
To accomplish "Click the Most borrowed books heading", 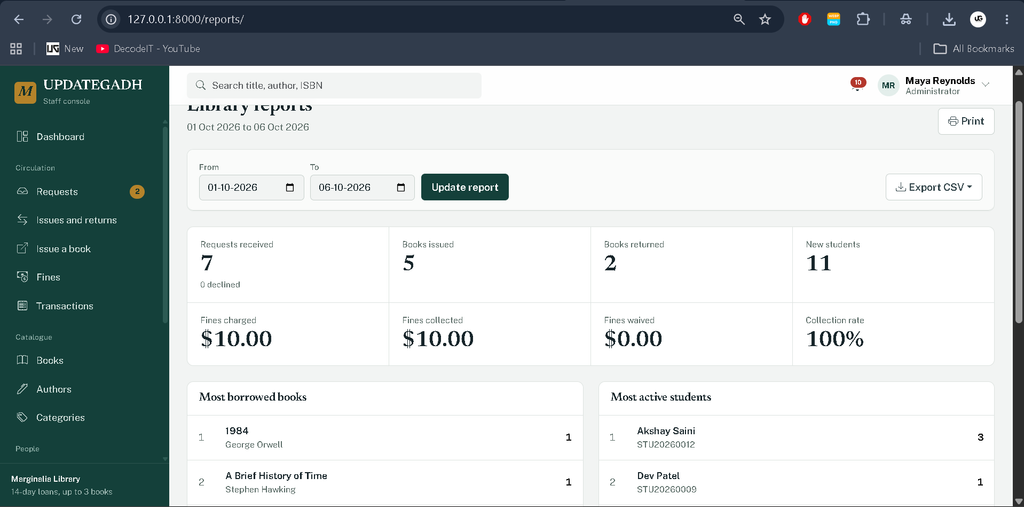I will 253,397.
